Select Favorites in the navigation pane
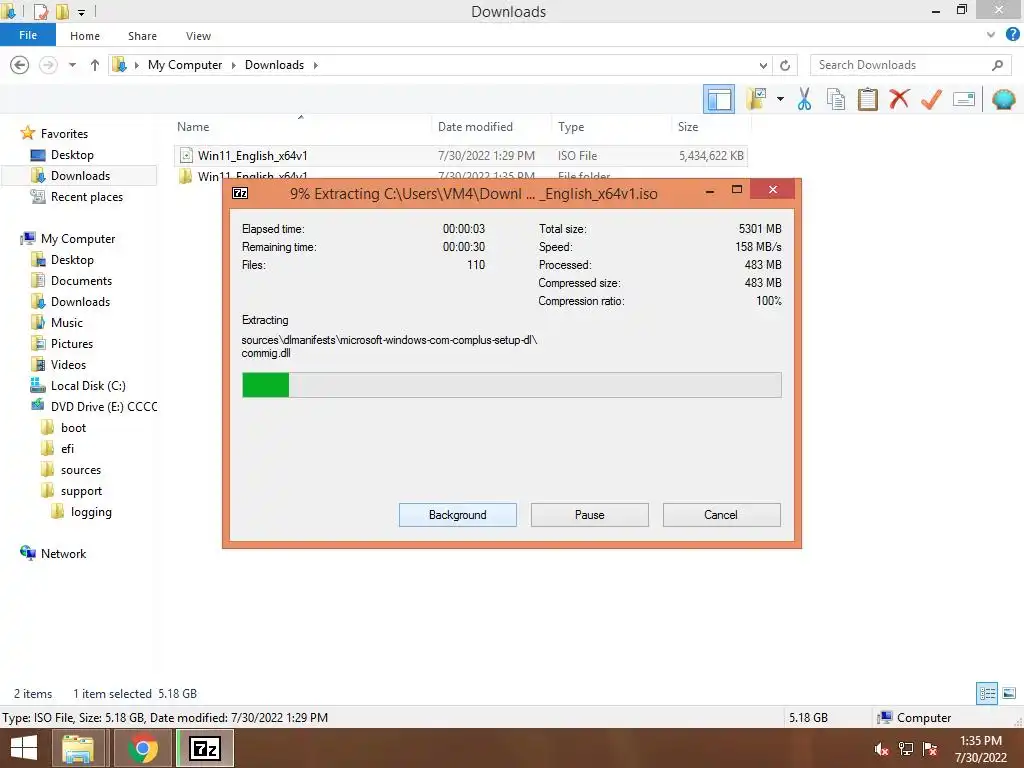Screen dimensions: 1024x768 click(x=64, y=133)
